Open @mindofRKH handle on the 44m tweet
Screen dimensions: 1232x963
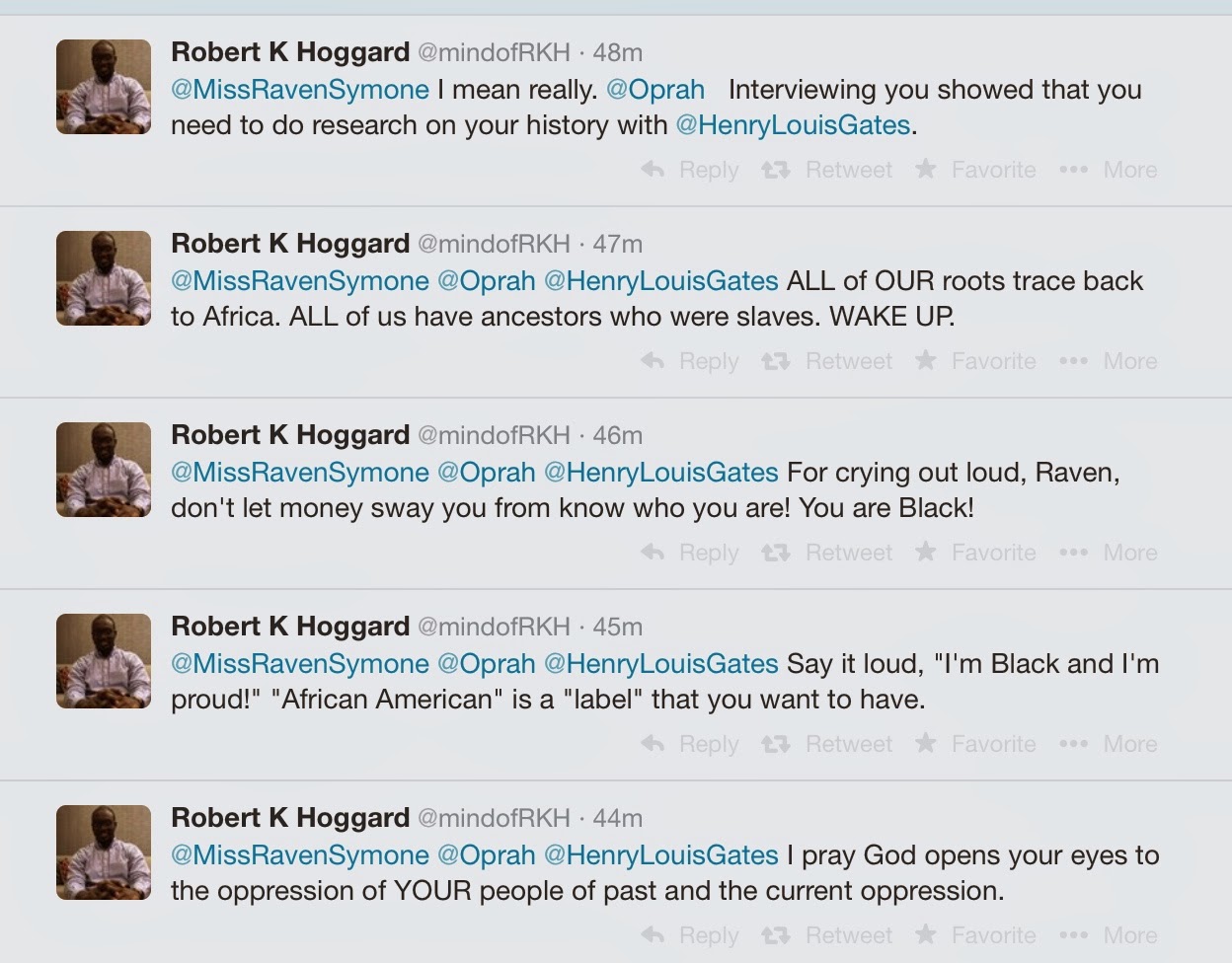tap(494, 818)
